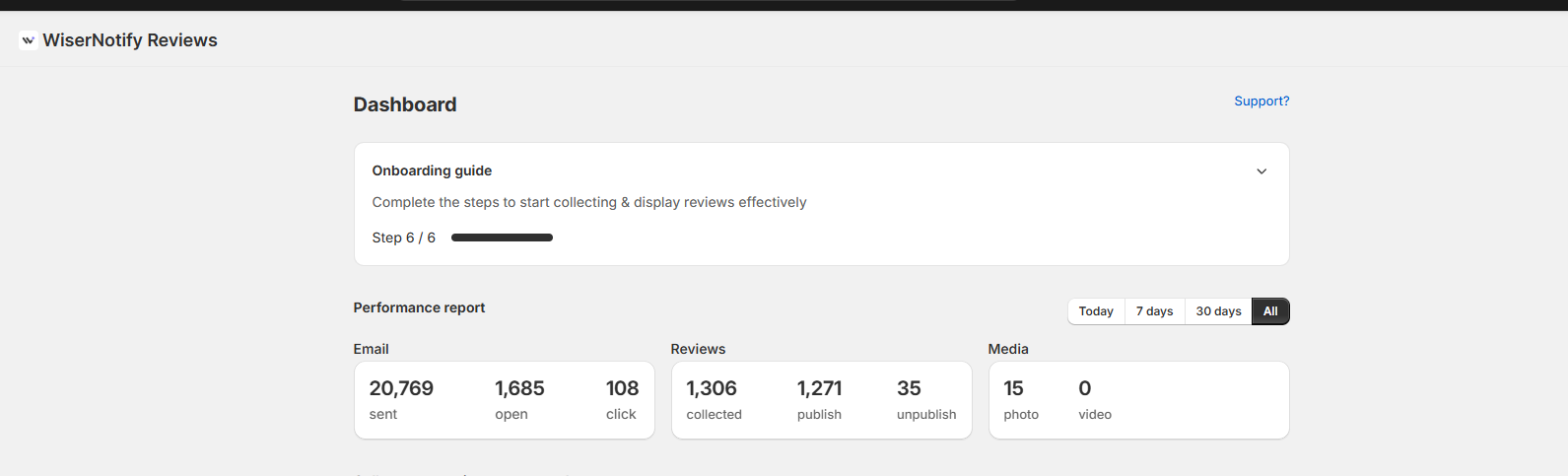Image resolution: width=1568 pixels, height=476 pixels.
Task: Select the All time range
Action: point(1270,311)
